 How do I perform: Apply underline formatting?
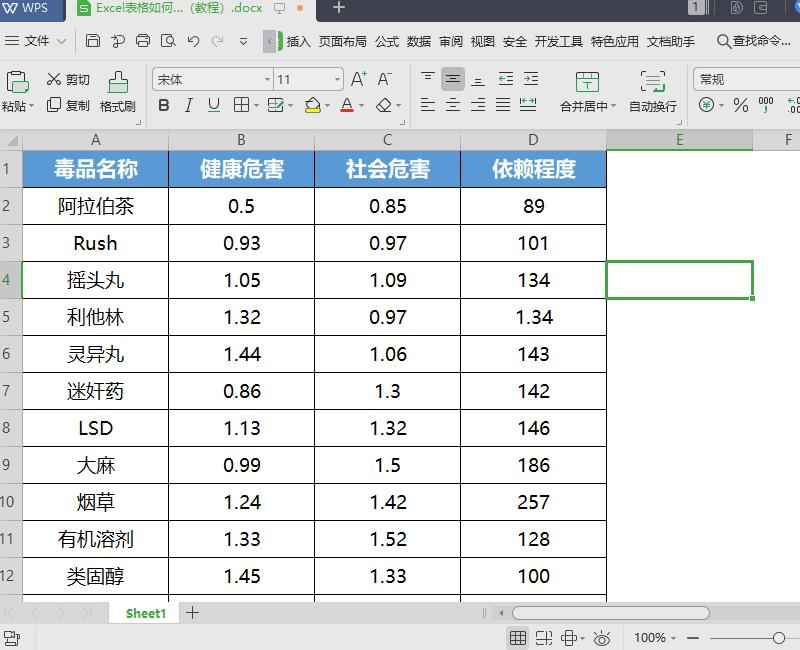pyautogui.click(x=213, y=105)
